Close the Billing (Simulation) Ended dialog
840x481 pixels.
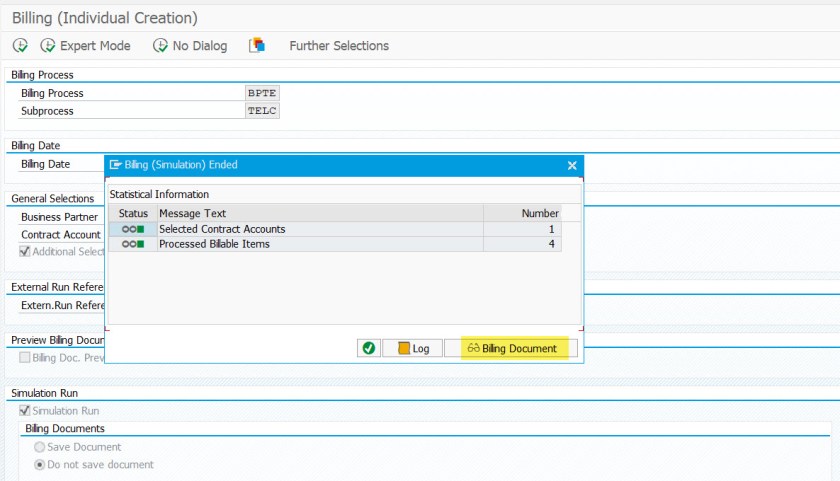572,165
